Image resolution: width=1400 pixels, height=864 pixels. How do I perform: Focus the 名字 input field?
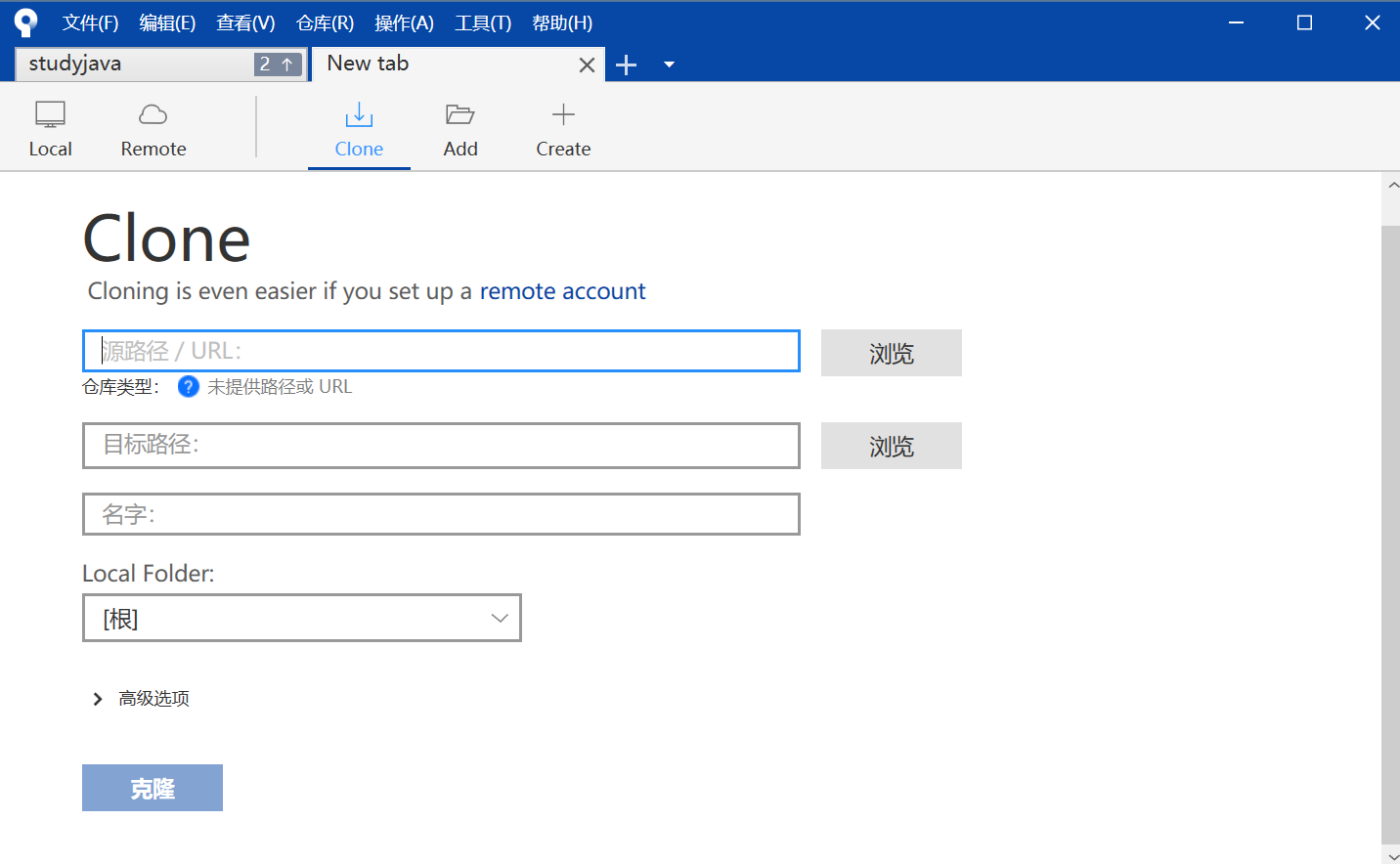click(x=441, y=514)
